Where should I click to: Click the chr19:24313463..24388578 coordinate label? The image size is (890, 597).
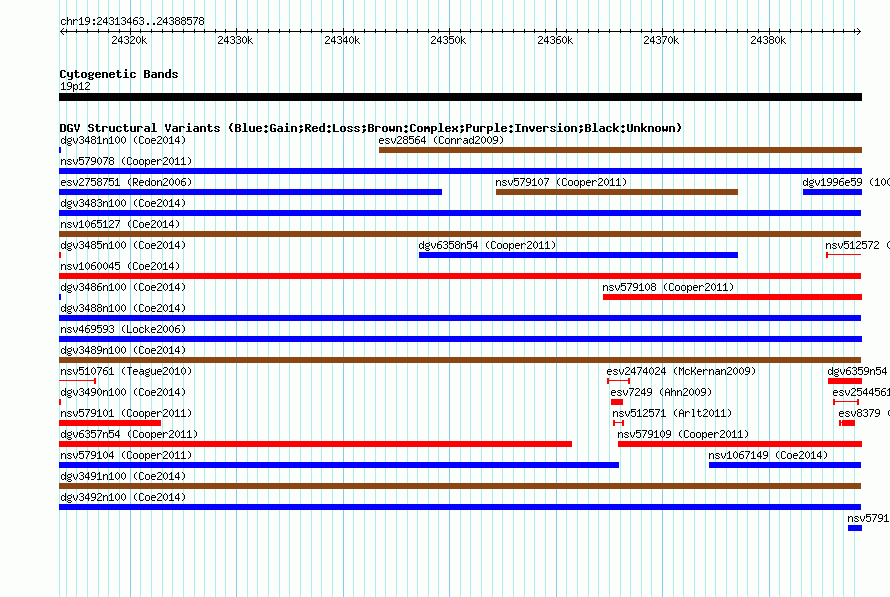tap(132, 21)
